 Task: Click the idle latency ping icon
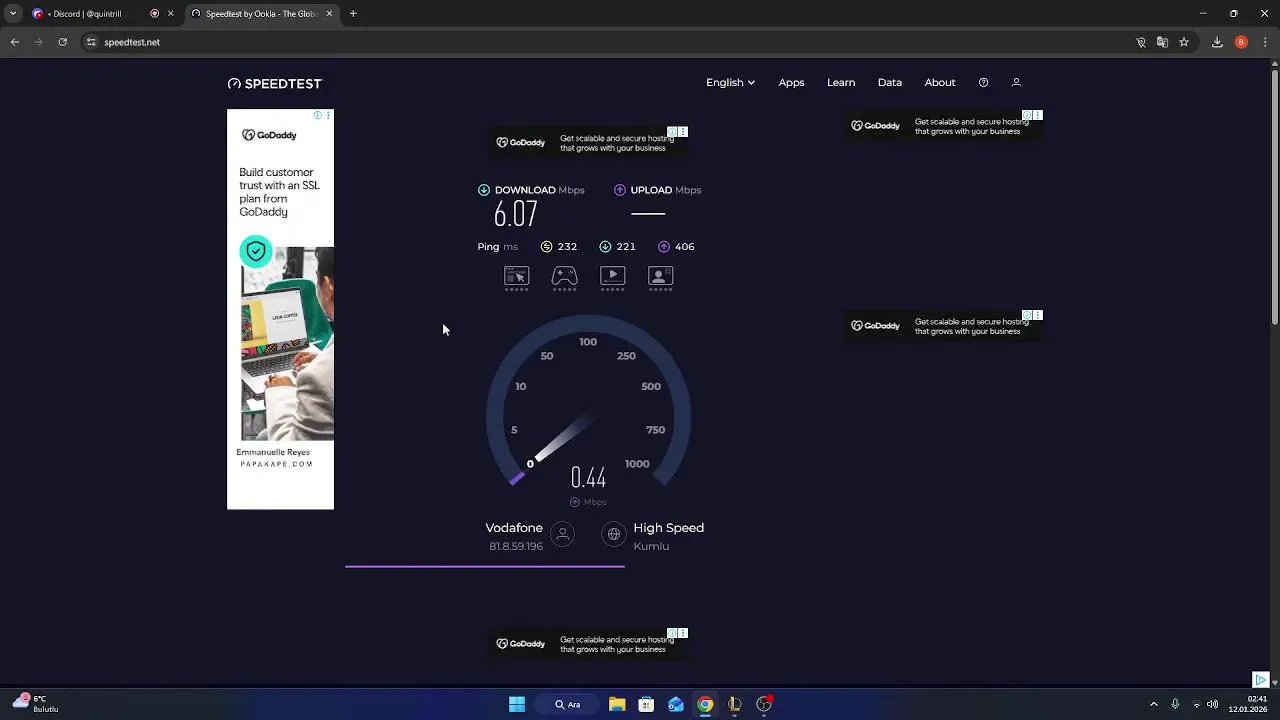coord(546,246)
